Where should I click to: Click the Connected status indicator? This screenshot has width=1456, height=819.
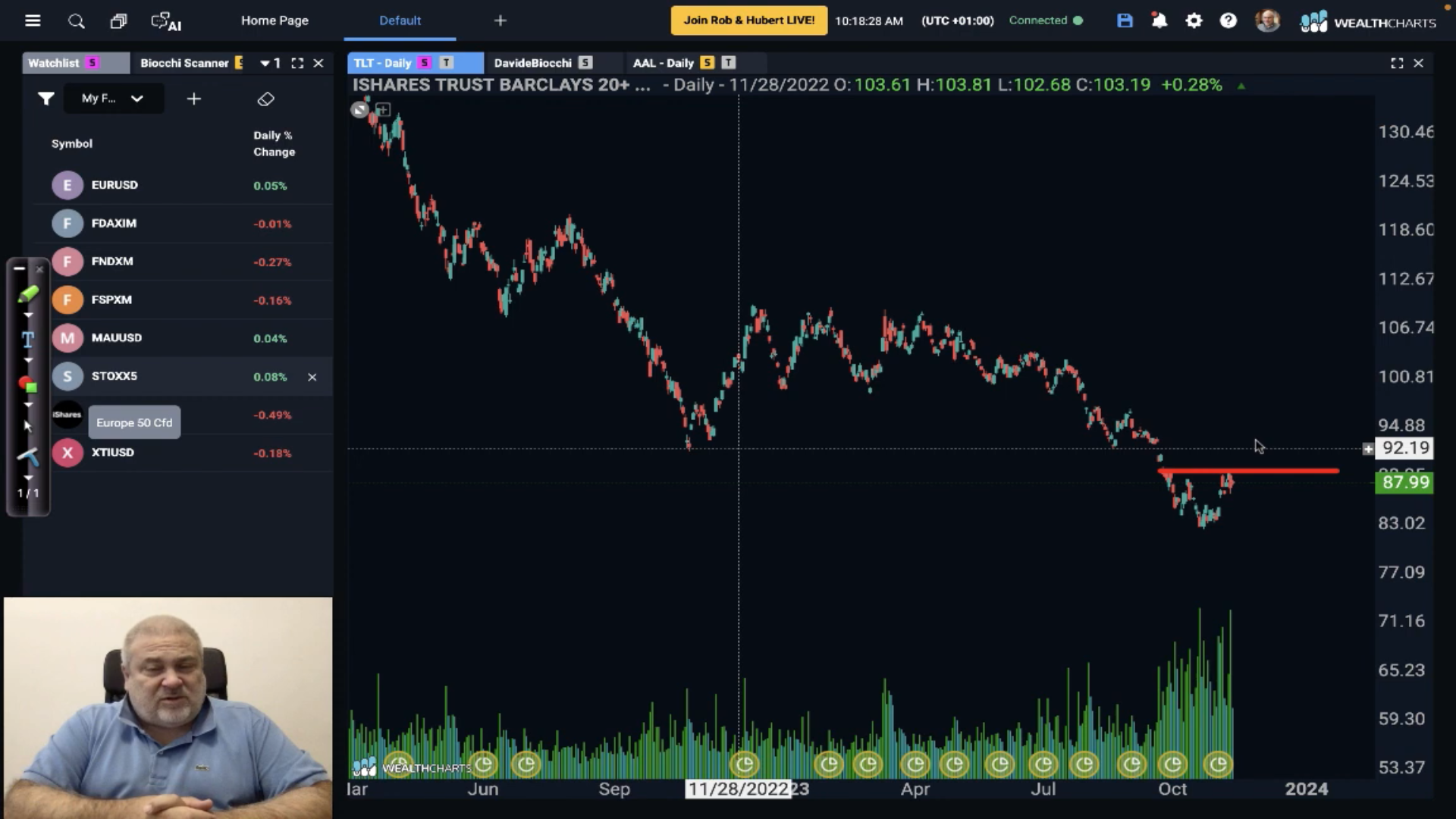click(1046, 20)
